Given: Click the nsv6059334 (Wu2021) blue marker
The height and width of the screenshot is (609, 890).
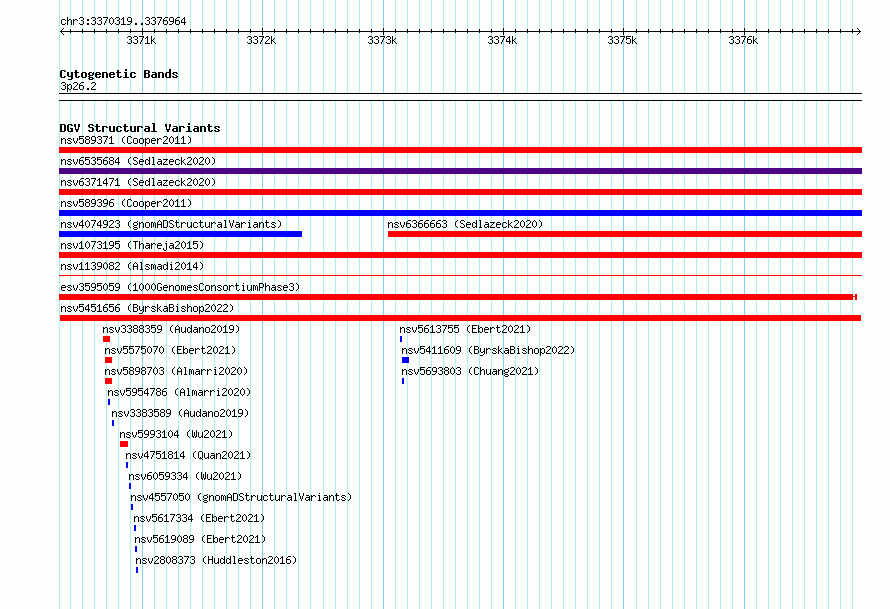Looking at the screenshot, I should pyautogui.click(x=130, y=486).
